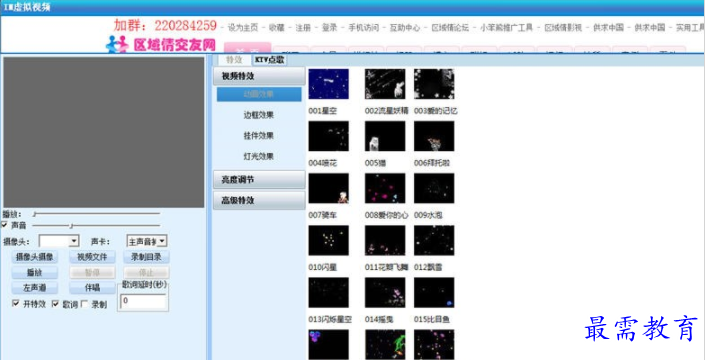This screenshot has height=360, width=706.
Task: Click the 视频文件 video file button
Action: 92,257
